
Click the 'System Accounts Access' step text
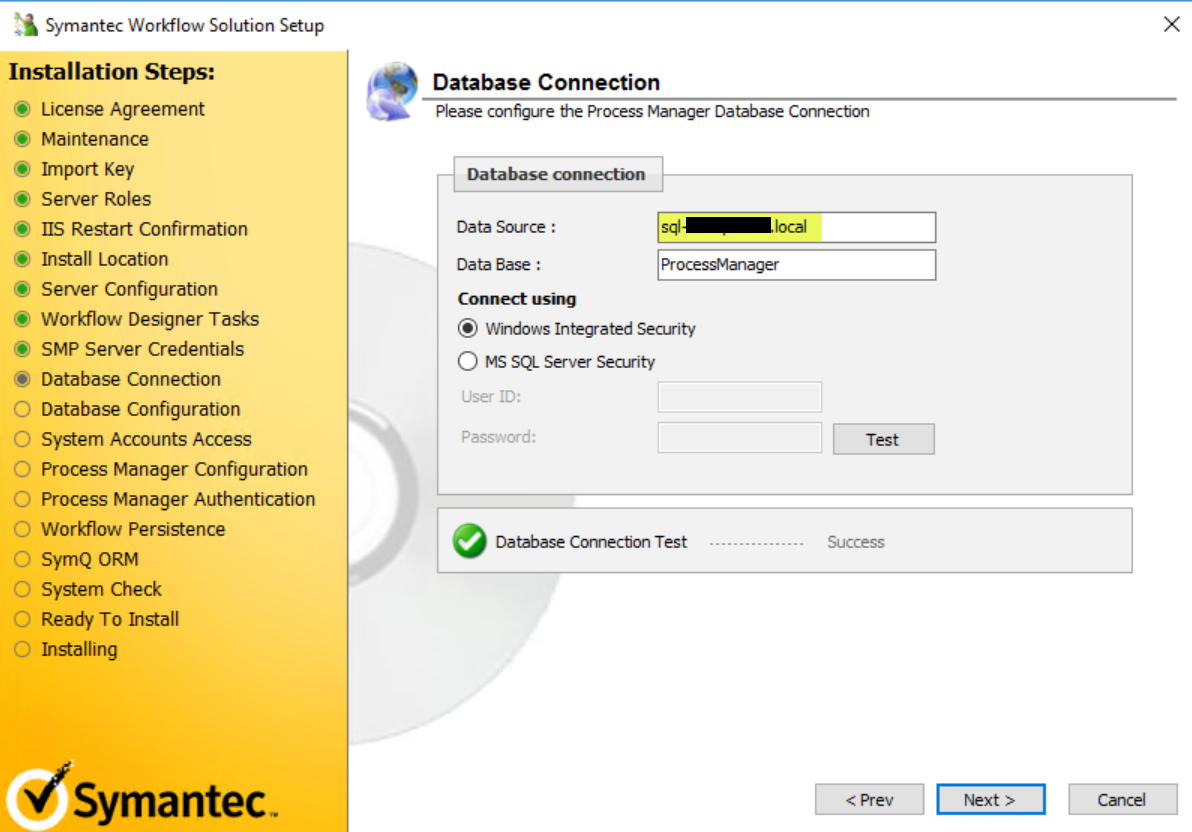coord(146,440)
